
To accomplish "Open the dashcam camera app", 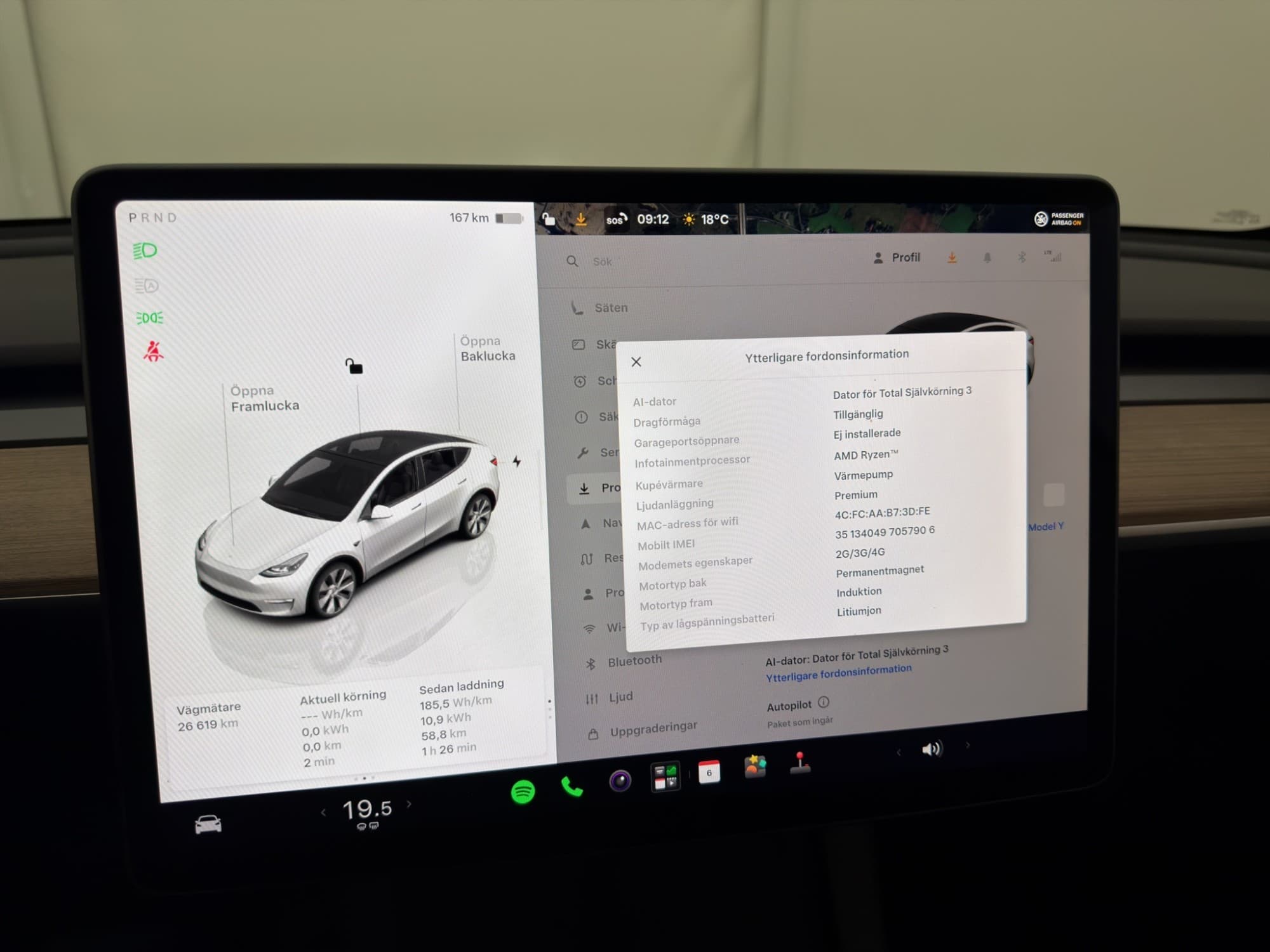I will point(620,780).
